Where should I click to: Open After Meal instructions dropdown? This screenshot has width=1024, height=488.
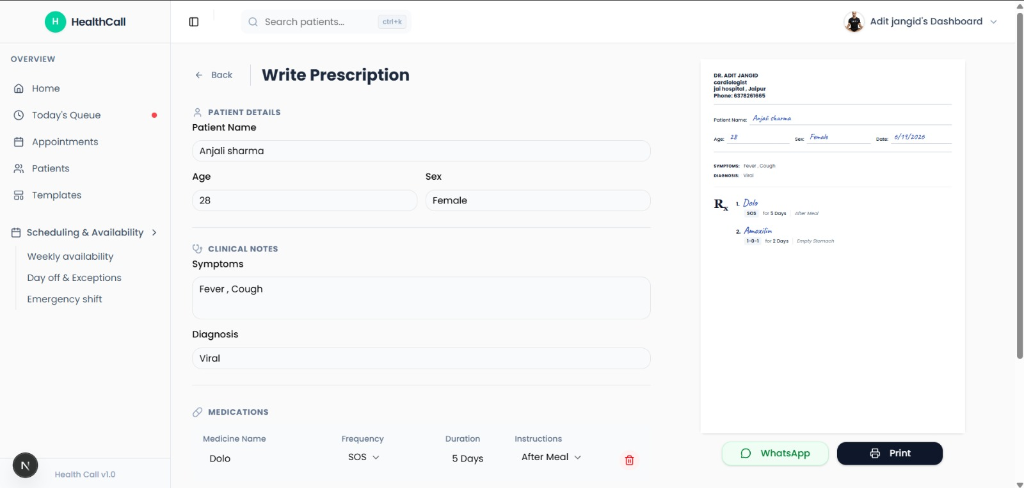coord(551,457)
